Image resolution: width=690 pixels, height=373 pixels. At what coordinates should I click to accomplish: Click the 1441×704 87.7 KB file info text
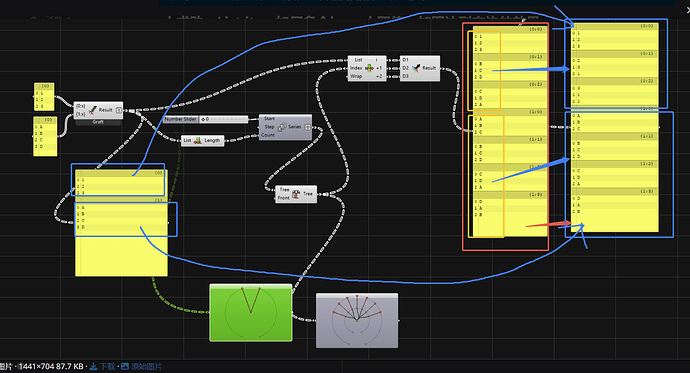click(x=51, y=366)
